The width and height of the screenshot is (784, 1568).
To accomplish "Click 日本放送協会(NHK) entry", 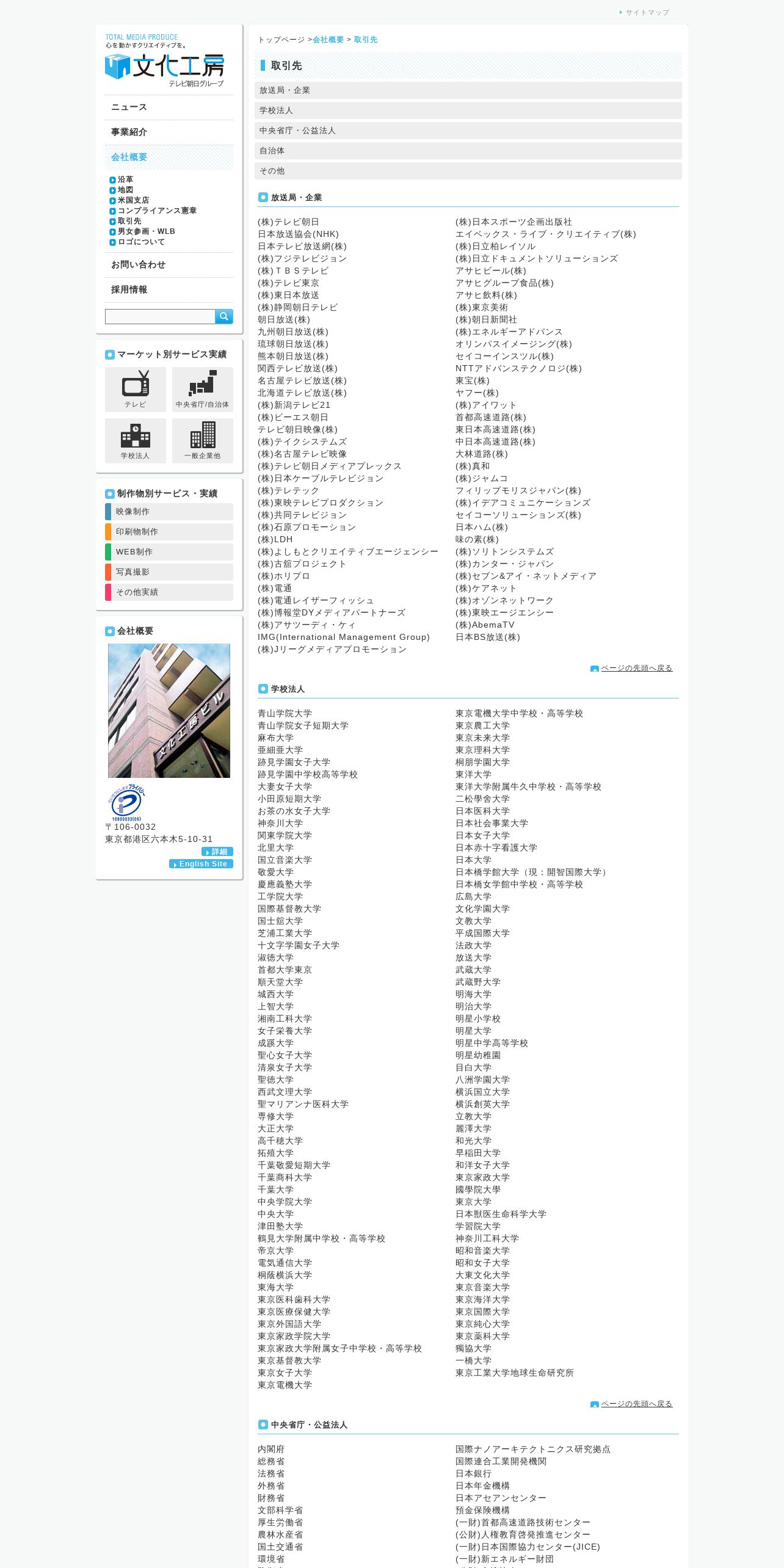I will tap(298, 234).
